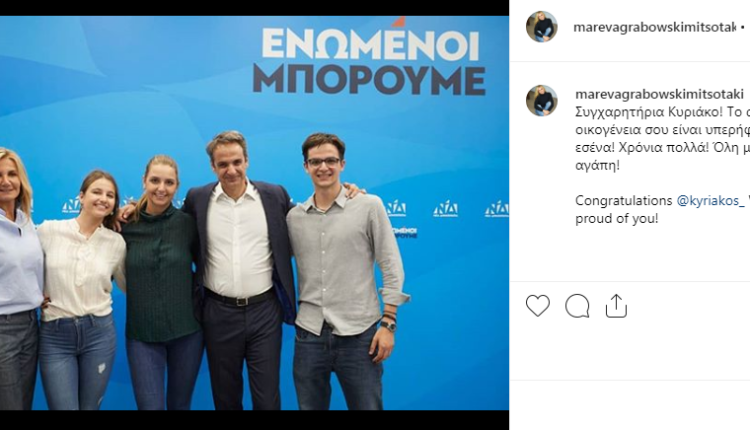The width and height of the screenshot is (750, 430).
Task: Open the truncated username in the post header
Action: coord(655,27)
